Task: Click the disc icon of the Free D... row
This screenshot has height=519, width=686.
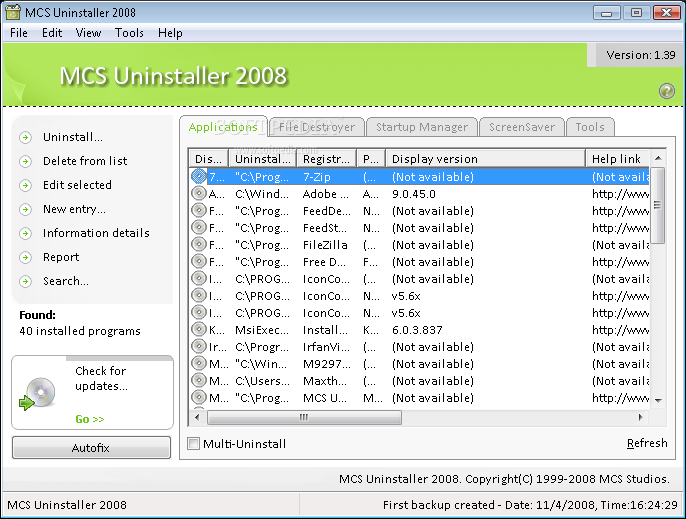Action: coord(199,261)
